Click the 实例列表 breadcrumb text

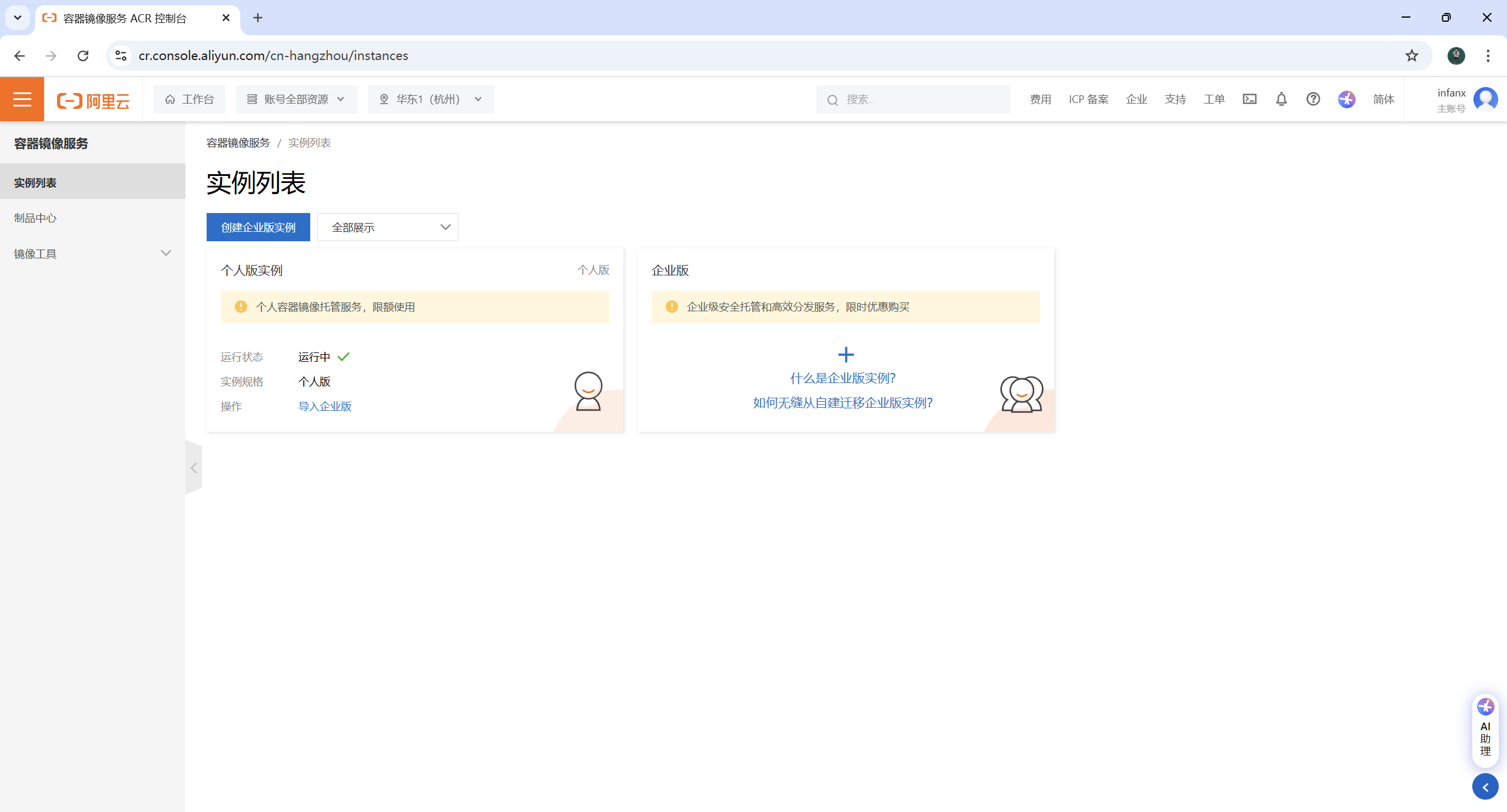point(310,143)
